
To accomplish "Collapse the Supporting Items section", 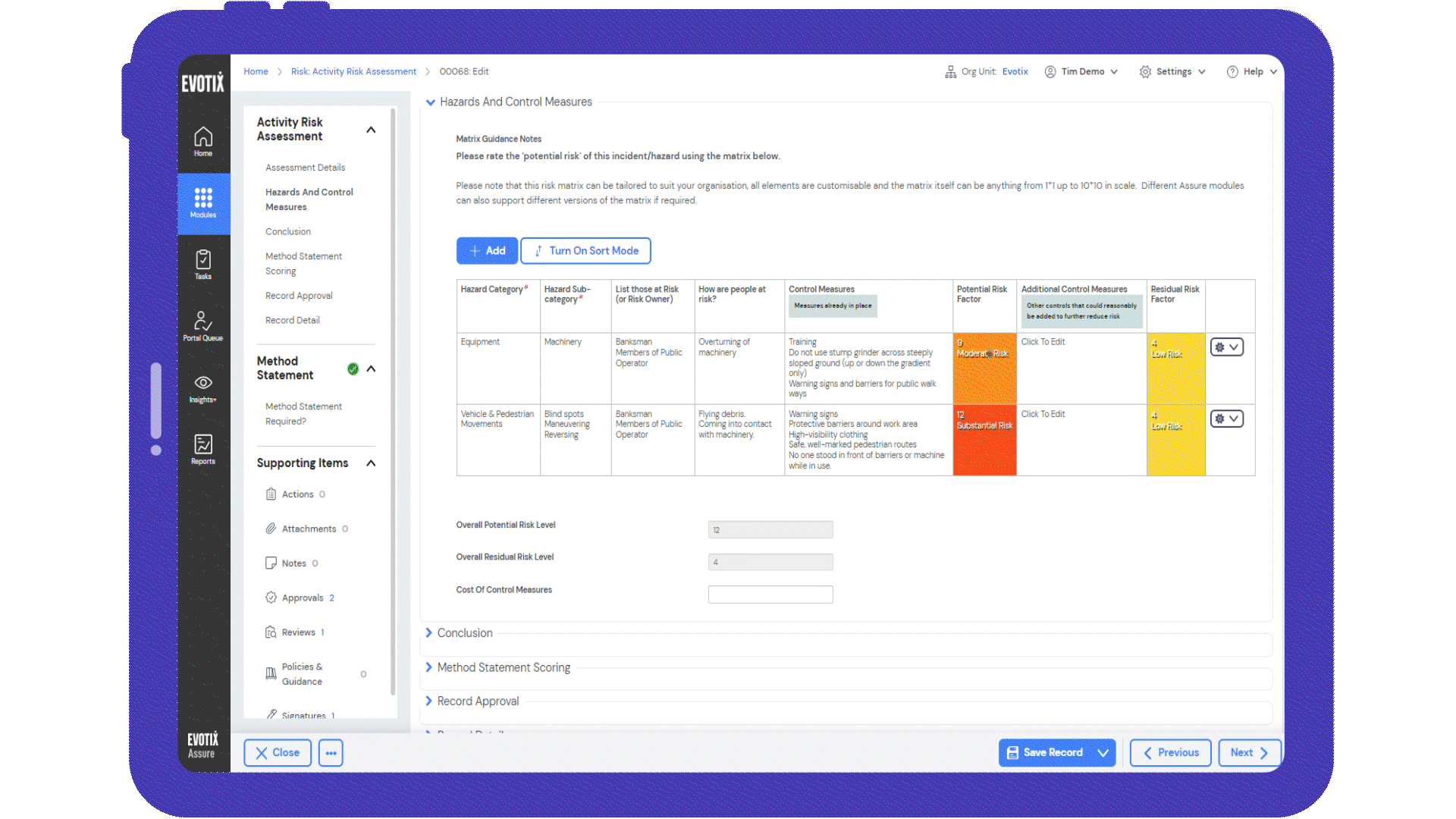I will (x=371, y=463).
